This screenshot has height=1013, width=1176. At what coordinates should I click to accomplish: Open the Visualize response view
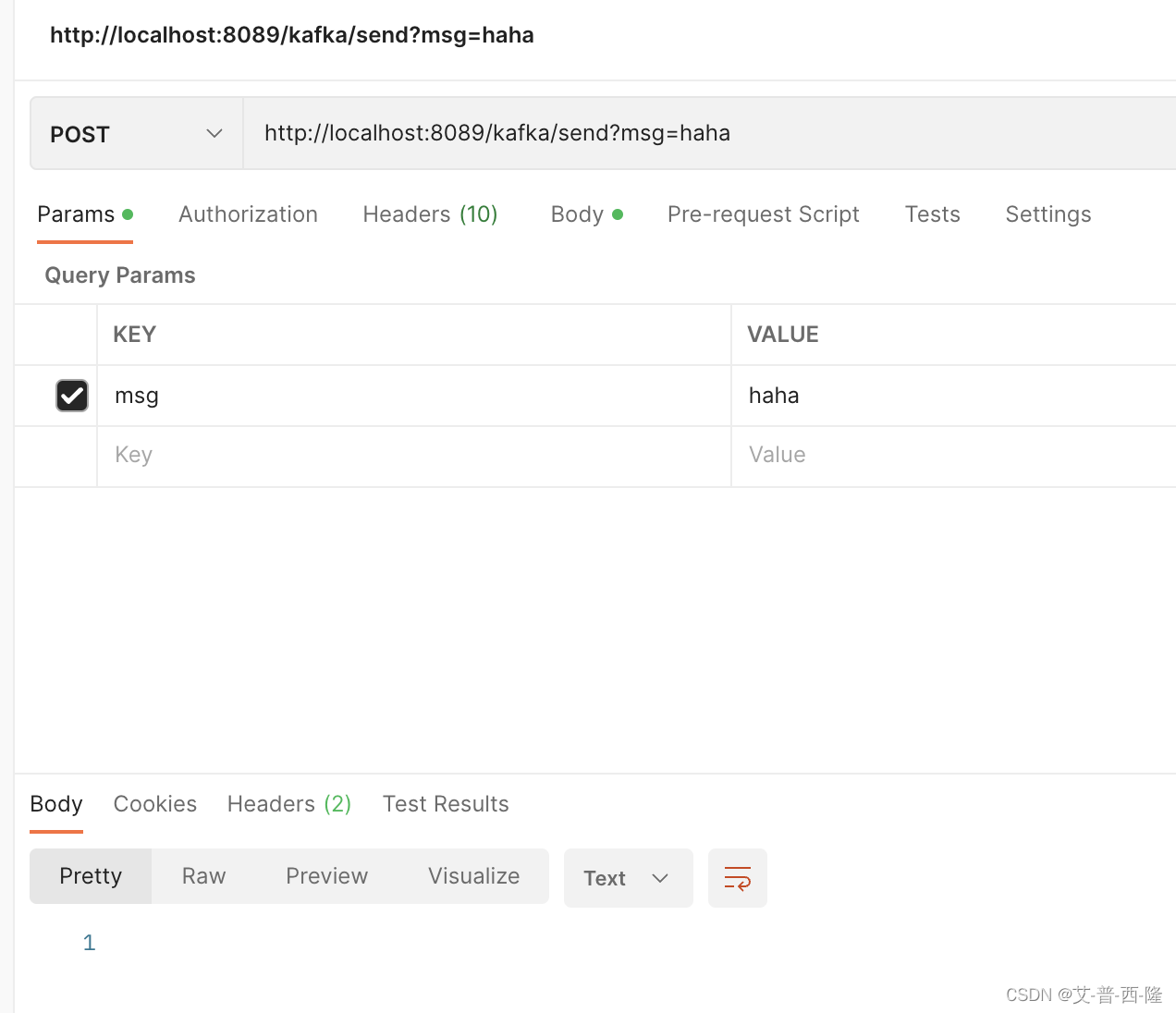click(x=473, y=875)
